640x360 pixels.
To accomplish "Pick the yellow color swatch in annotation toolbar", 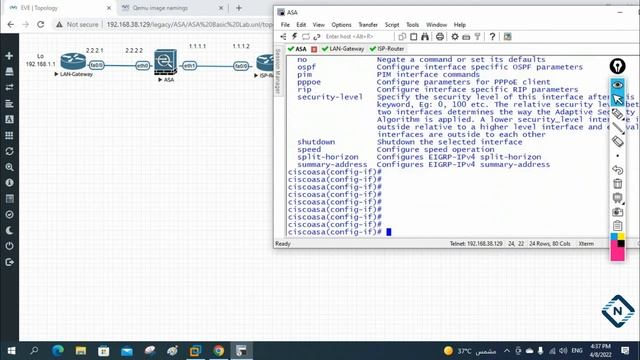I will (x=621, y=236).
